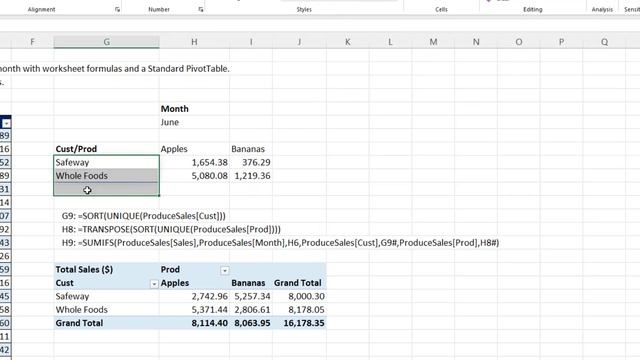Select column L header
This screenshot has width=640, height=360.
click(x=390, y=42)
